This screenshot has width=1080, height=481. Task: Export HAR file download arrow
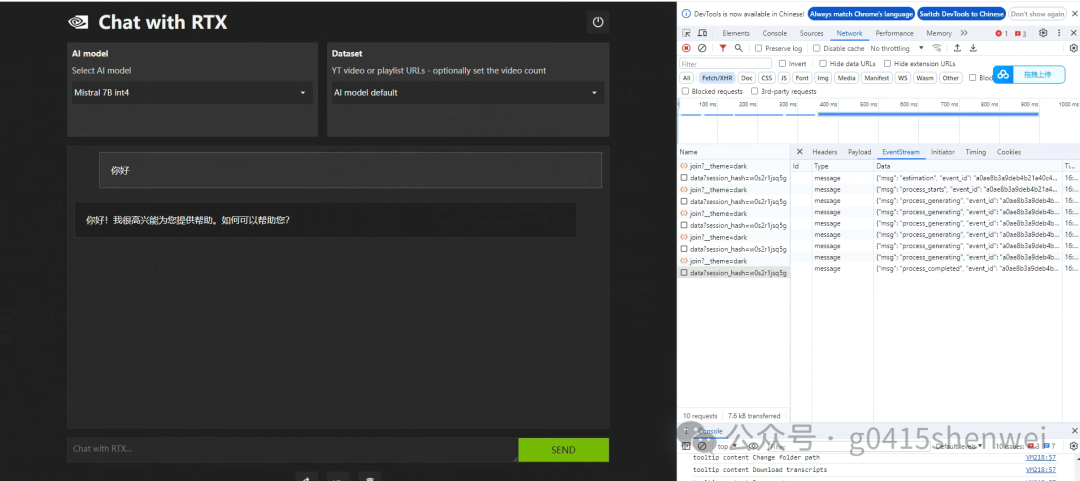point(973,48)
